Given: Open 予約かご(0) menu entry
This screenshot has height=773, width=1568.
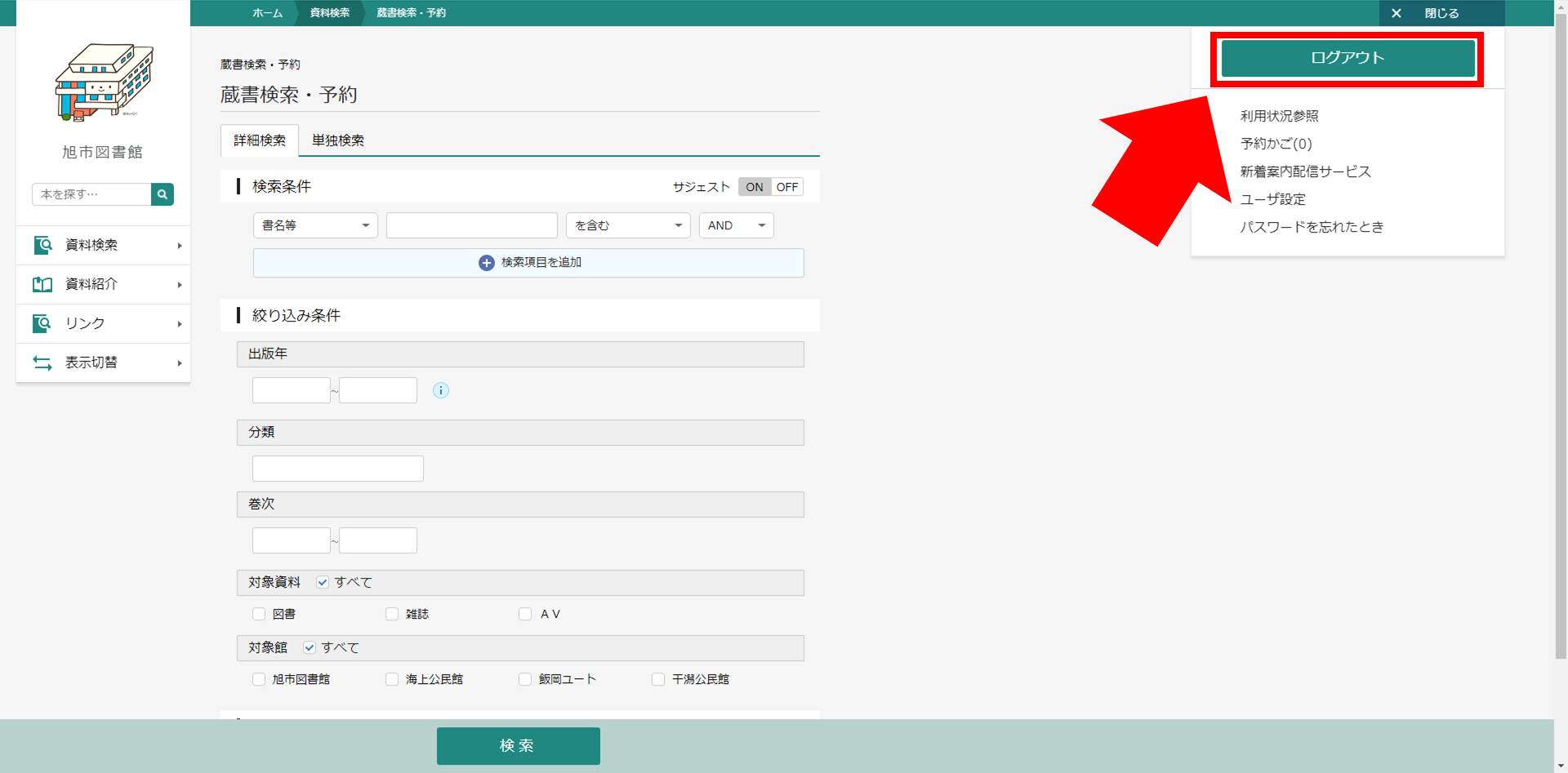Looking at the screenshot, I should [x=1276, y=144].
